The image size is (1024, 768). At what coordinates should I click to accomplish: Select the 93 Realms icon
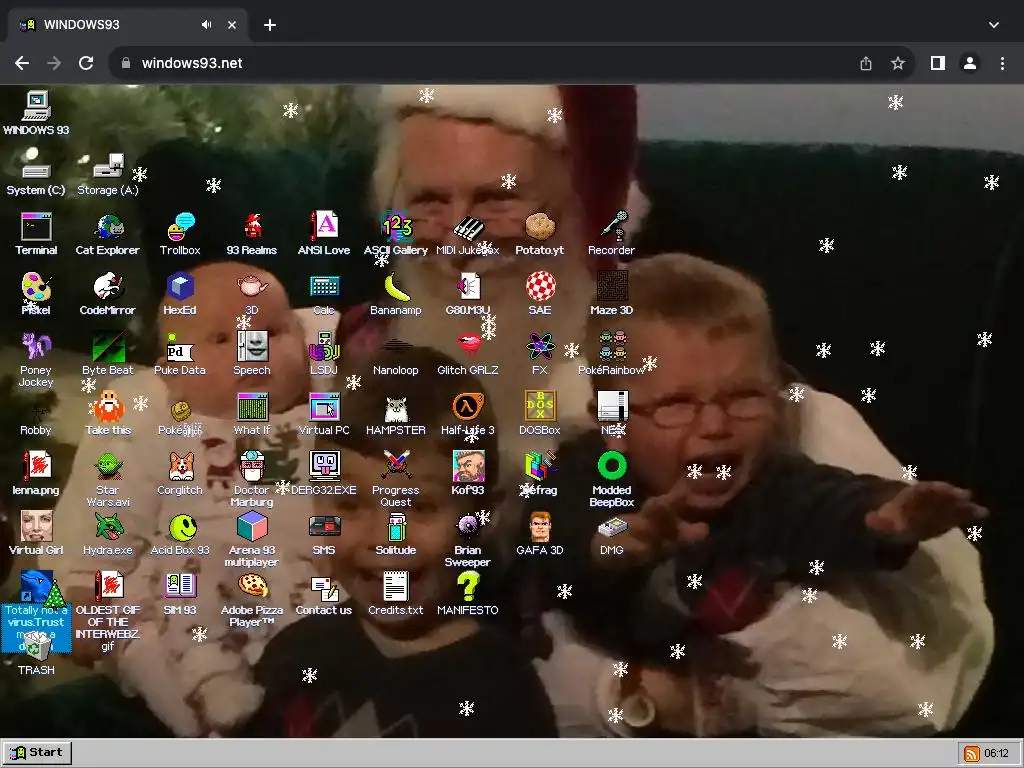(x=252, y=234)
